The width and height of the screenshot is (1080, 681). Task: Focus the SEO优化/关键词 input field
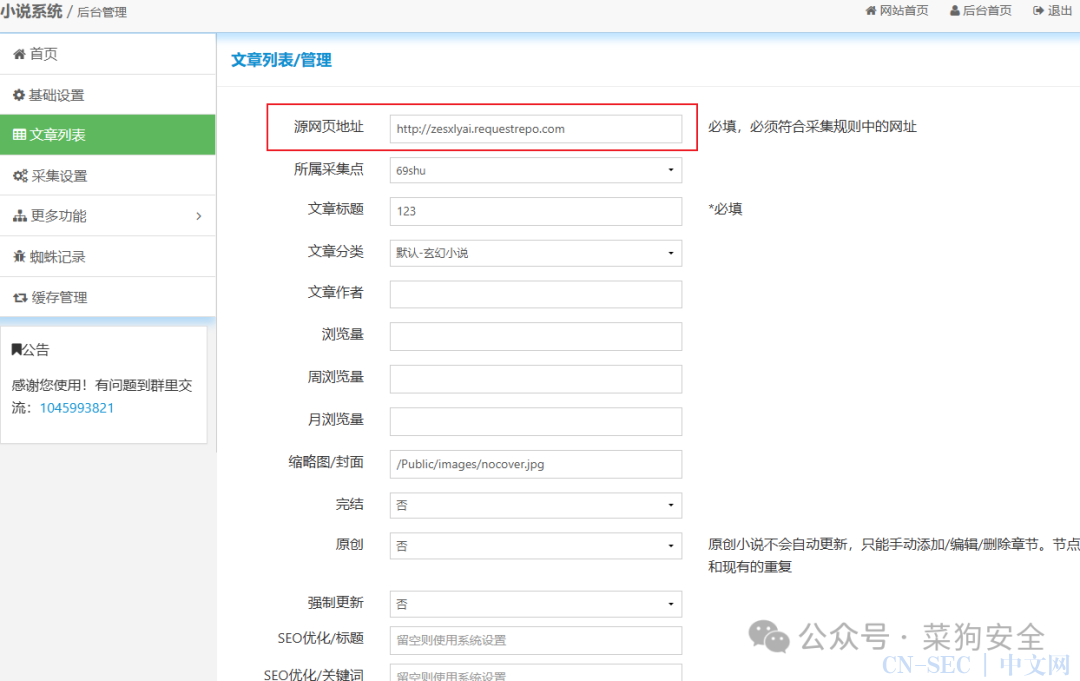pos(536,674)
